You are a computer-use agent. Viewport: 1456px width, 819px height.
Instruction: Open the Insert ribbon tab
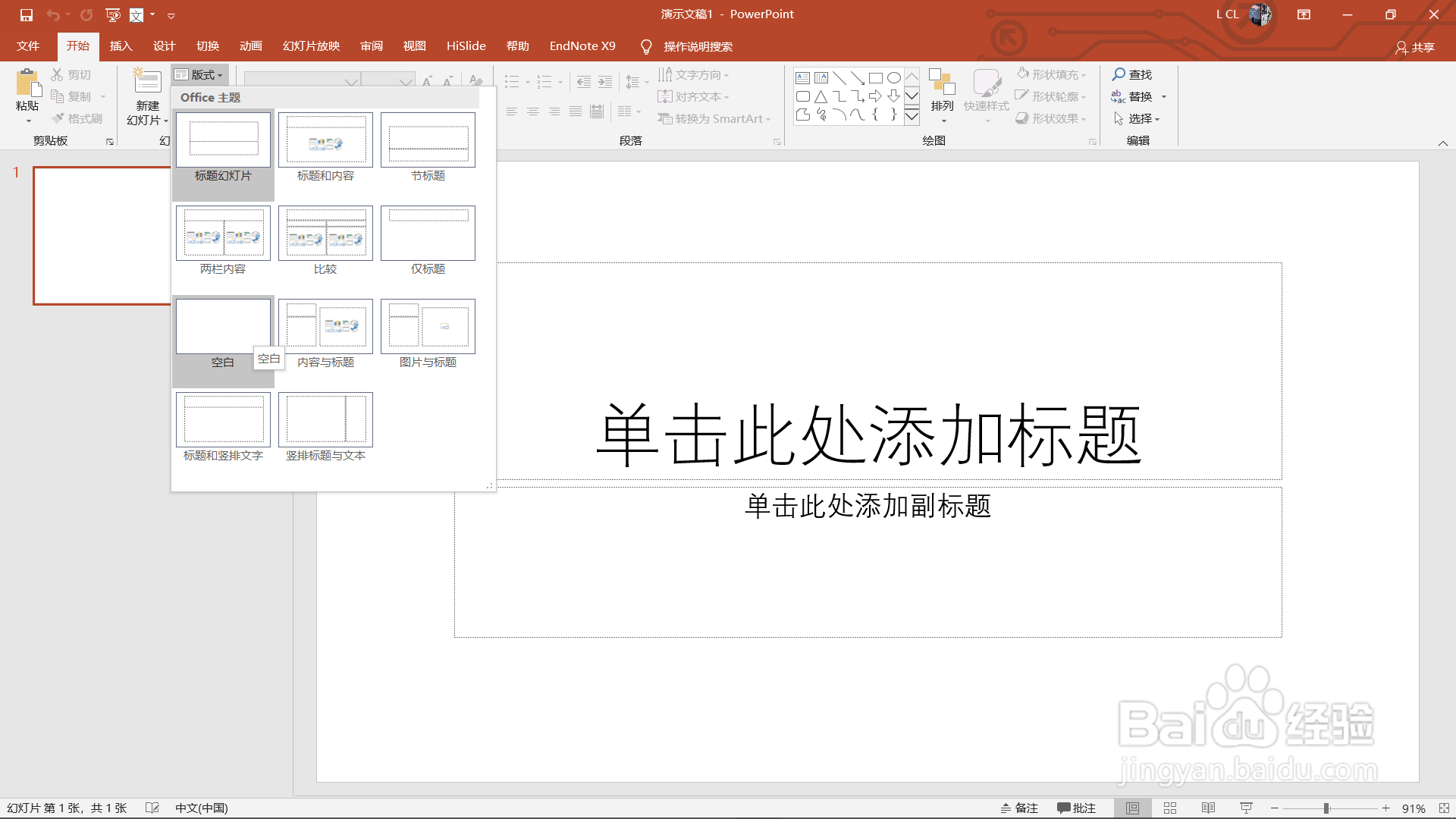point(121,46)
